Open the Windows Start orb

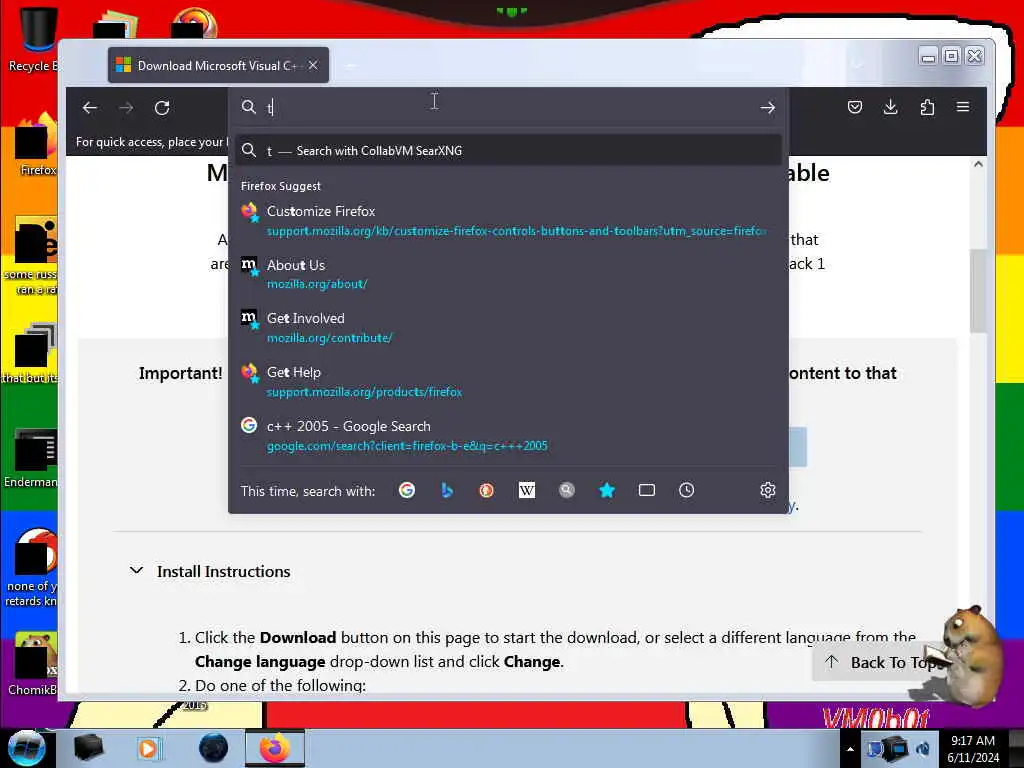coord(26,748)
